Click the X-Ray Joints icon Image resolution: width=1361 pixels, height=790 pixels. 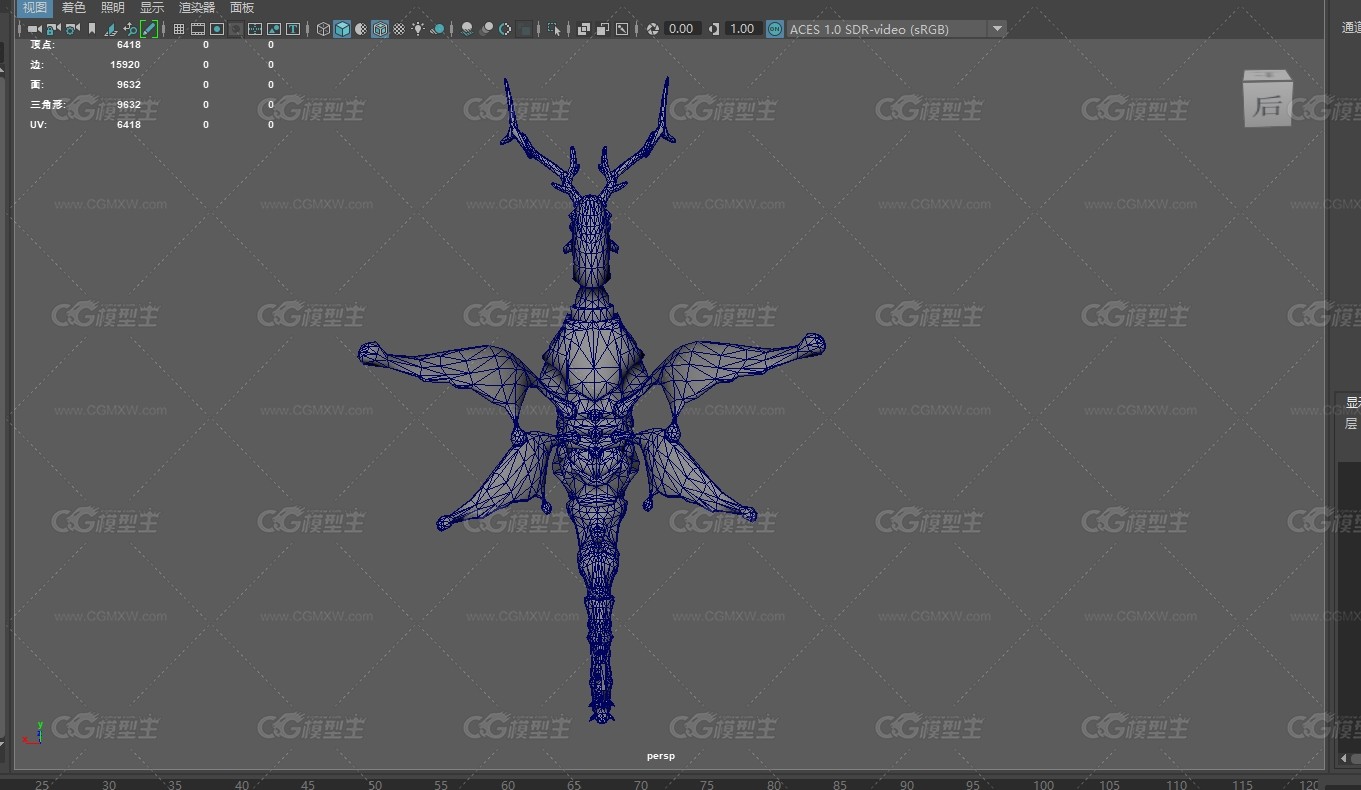coord(622,29)
